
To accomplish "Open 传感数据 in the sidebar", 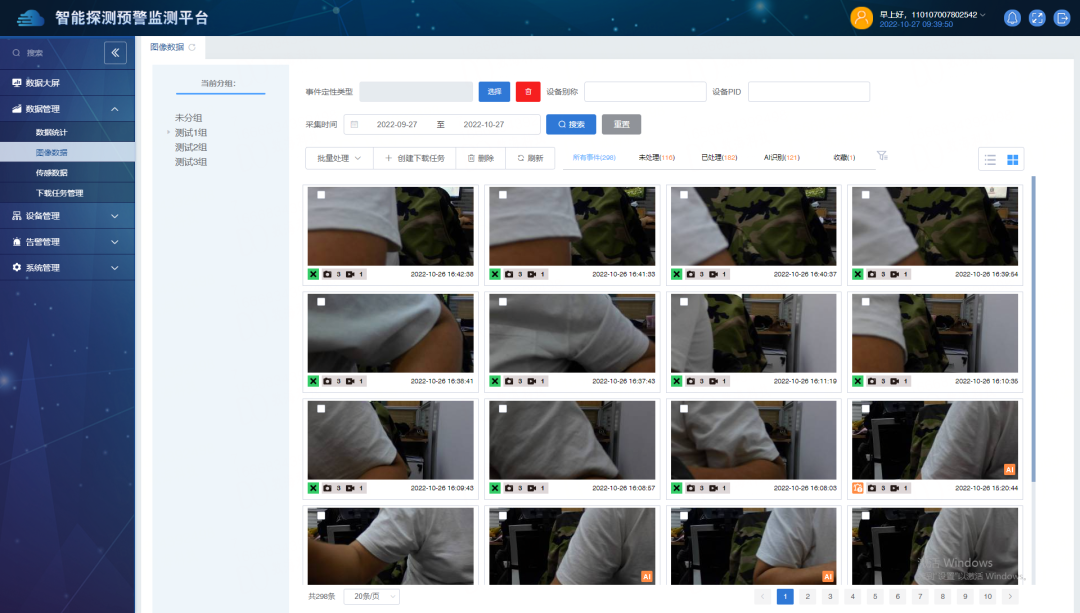I will point(52,173).
